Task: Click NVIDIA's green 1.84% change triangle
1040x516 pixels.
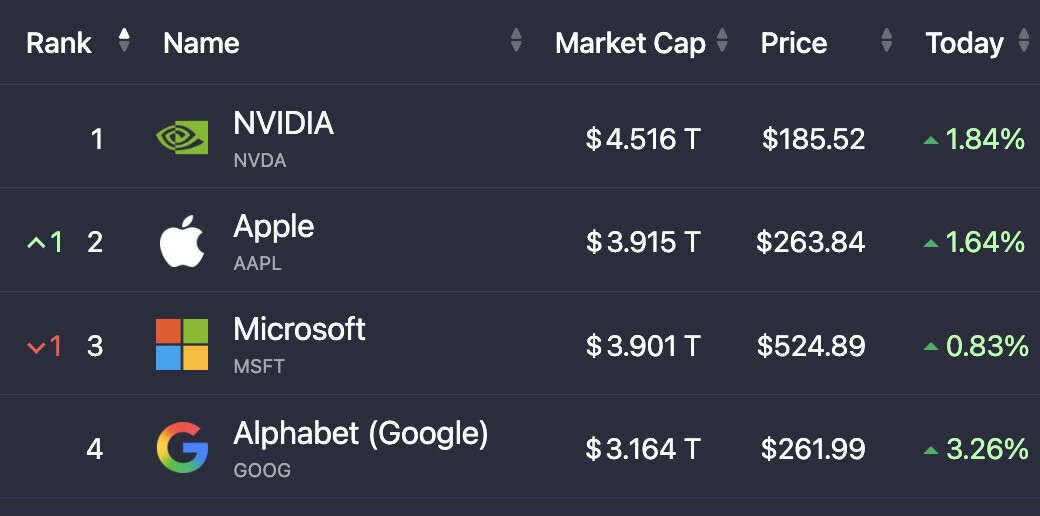Action: (931, 140)
